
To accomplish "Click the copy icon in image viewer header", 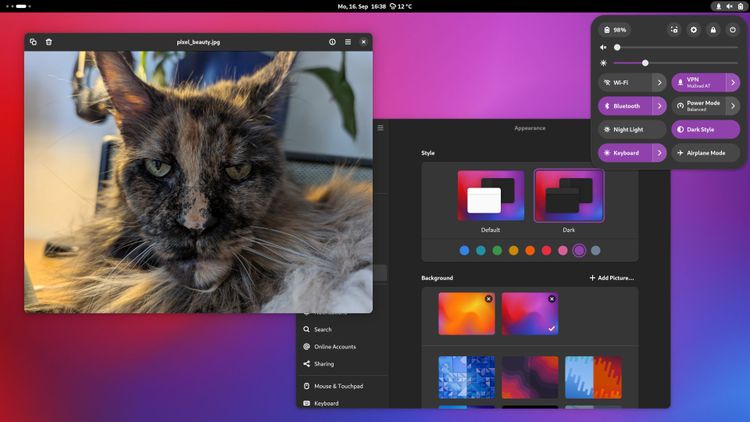I will (33, 42).
